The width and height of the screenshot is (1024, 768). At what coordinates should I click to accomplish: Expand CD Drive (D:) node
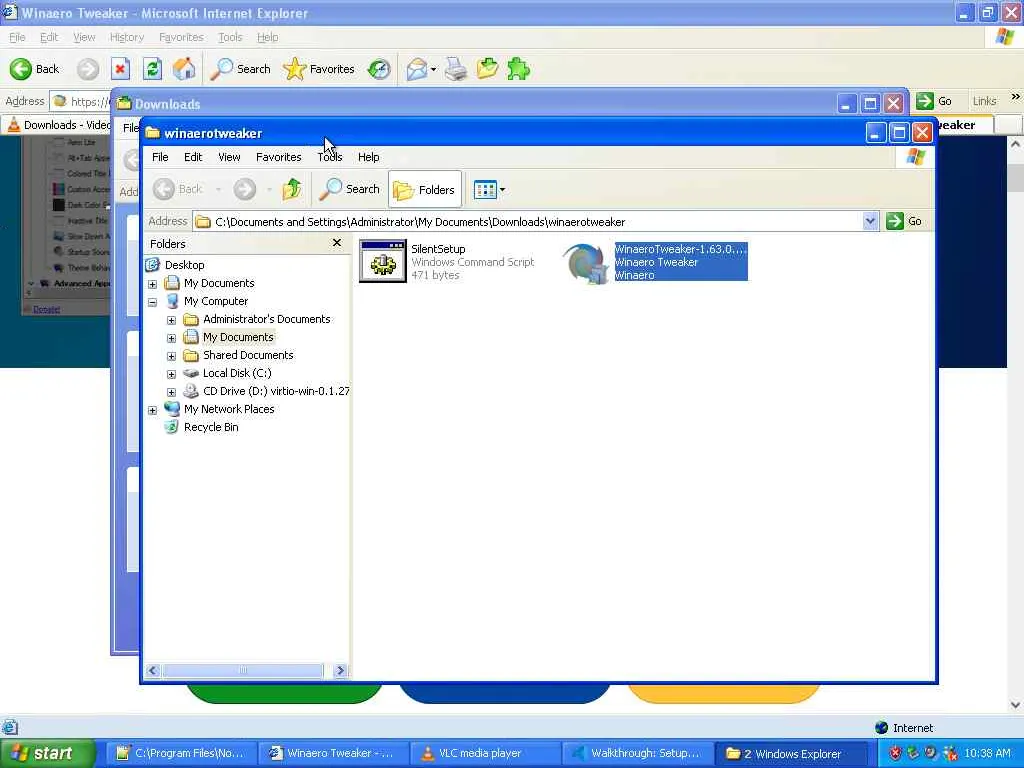tap(171, 392)
